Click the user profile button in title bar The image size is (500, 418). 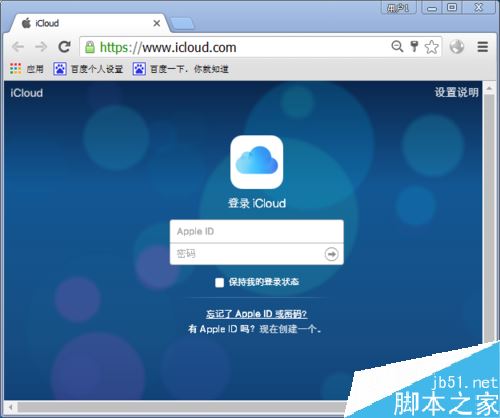coord(399,8)
